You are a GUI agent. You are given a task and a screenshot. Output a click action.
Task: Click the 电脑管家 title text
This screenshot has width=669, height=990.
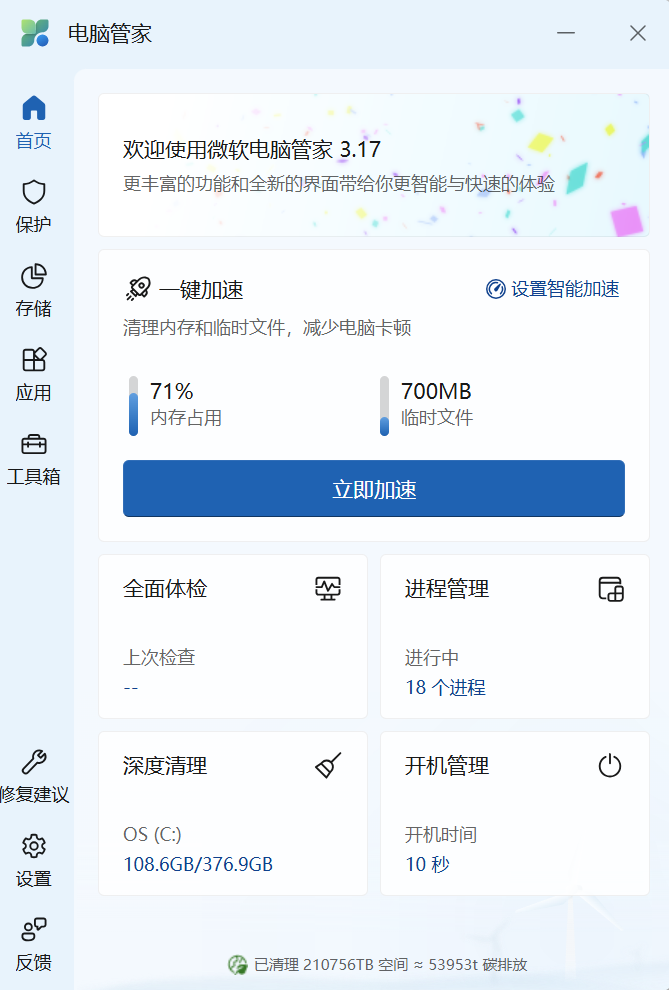[110, 33]
